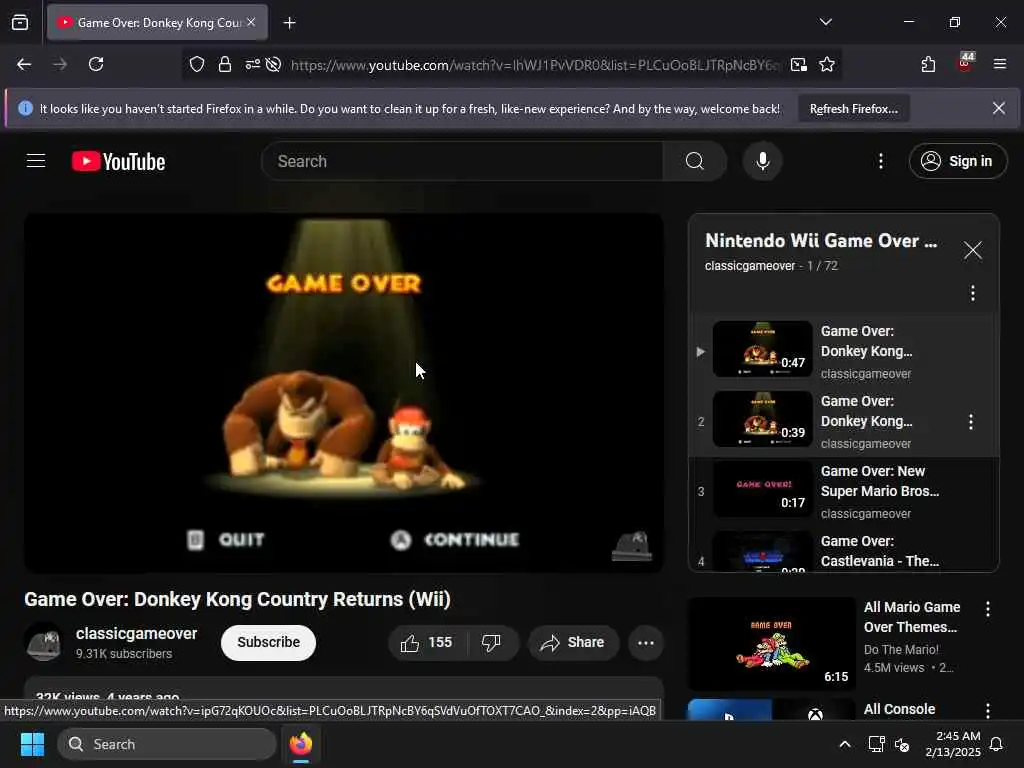This screenshot has height=768, width=1024.
Task: Expand the list all tabs chevron
Action: pyautogui.click(x=825, y=22)
